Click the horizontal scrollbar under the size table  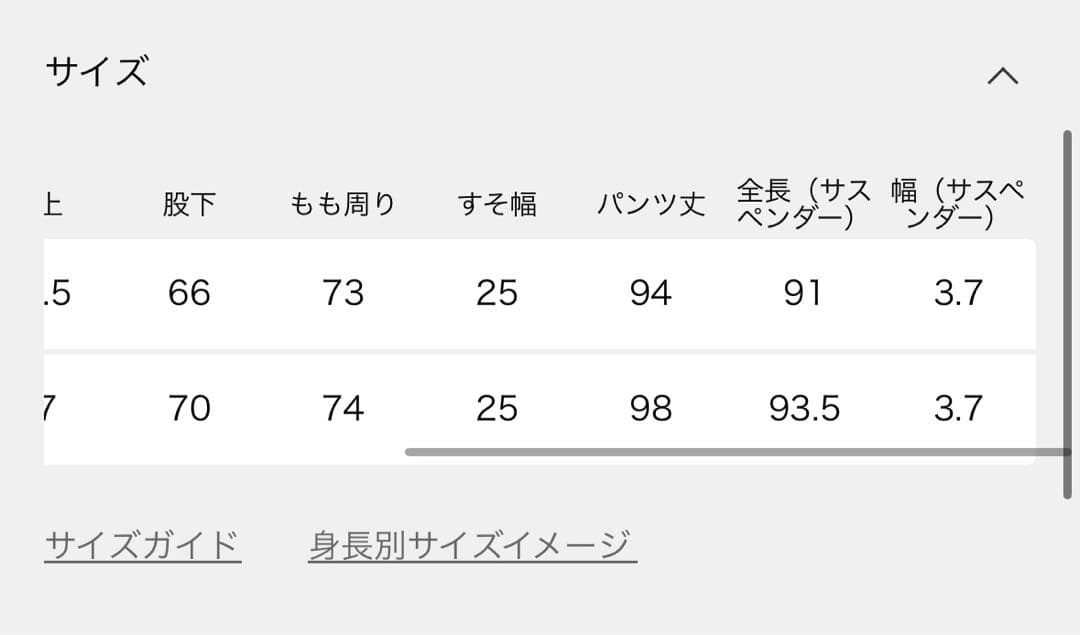[736, 452]
